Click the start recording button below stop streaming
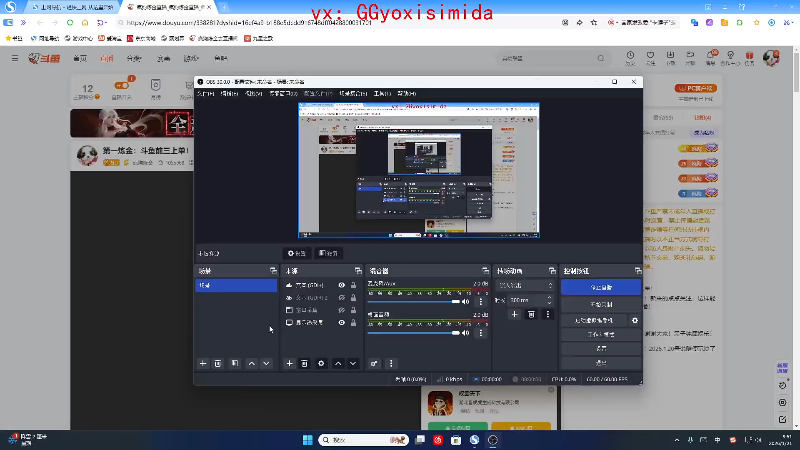The height and width of the screenshot is (450, 800). [601, 304]
